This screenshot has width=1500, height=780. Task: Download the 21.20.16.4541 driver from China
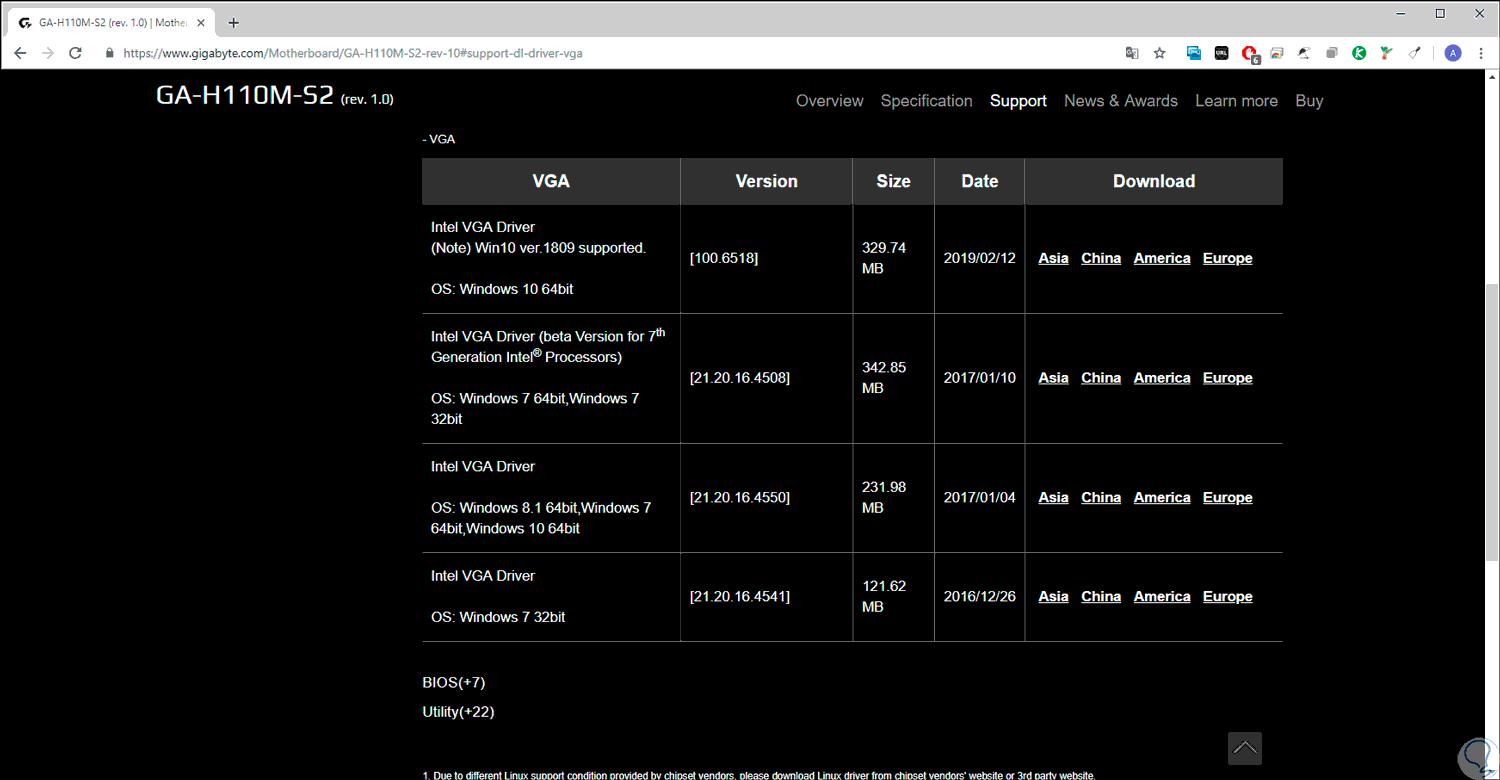(1101, 596)
